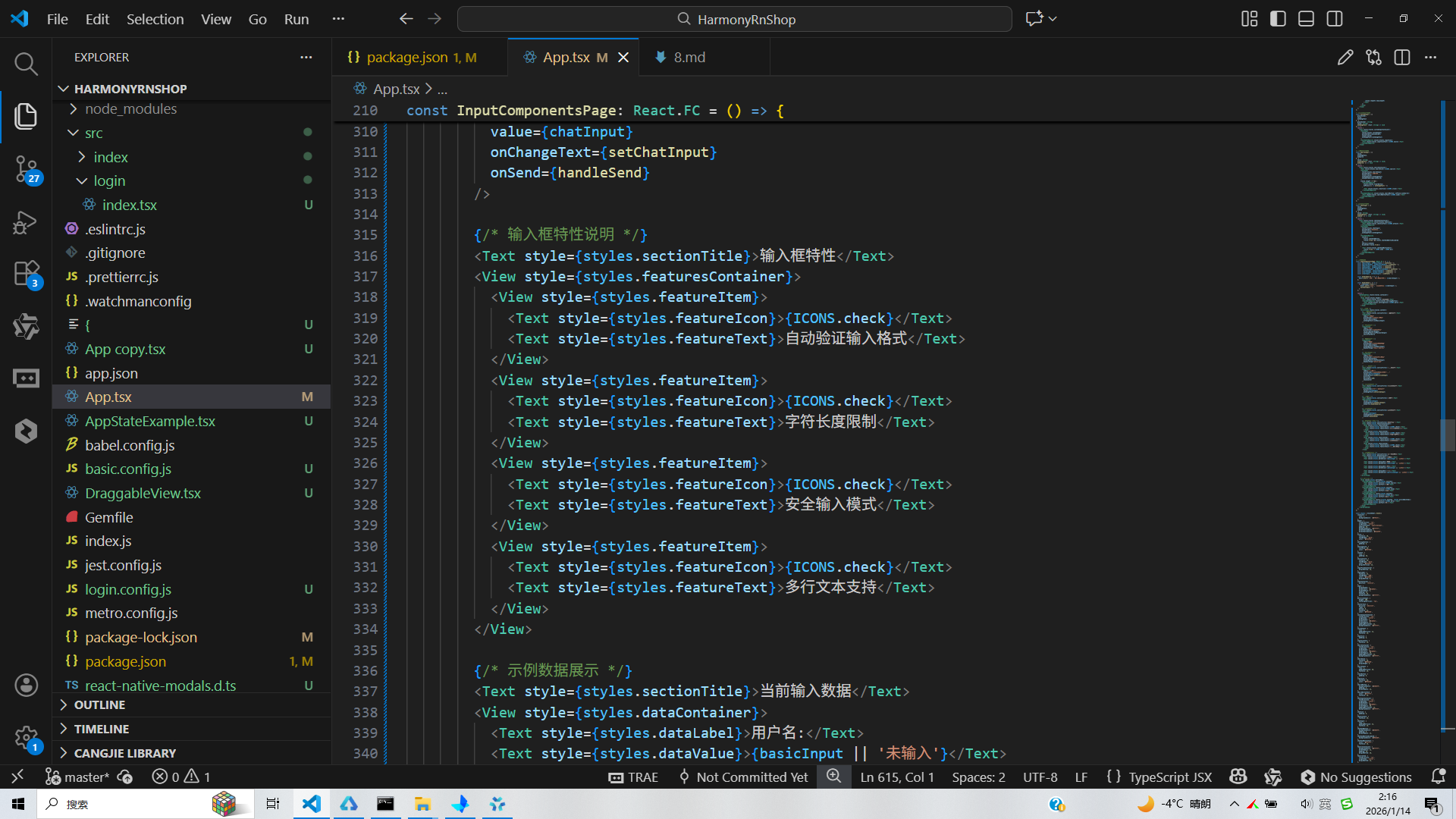This screenshot has height=819, width=1456.
Task: Open the Selection menu
Action: (x=155, y=19)
